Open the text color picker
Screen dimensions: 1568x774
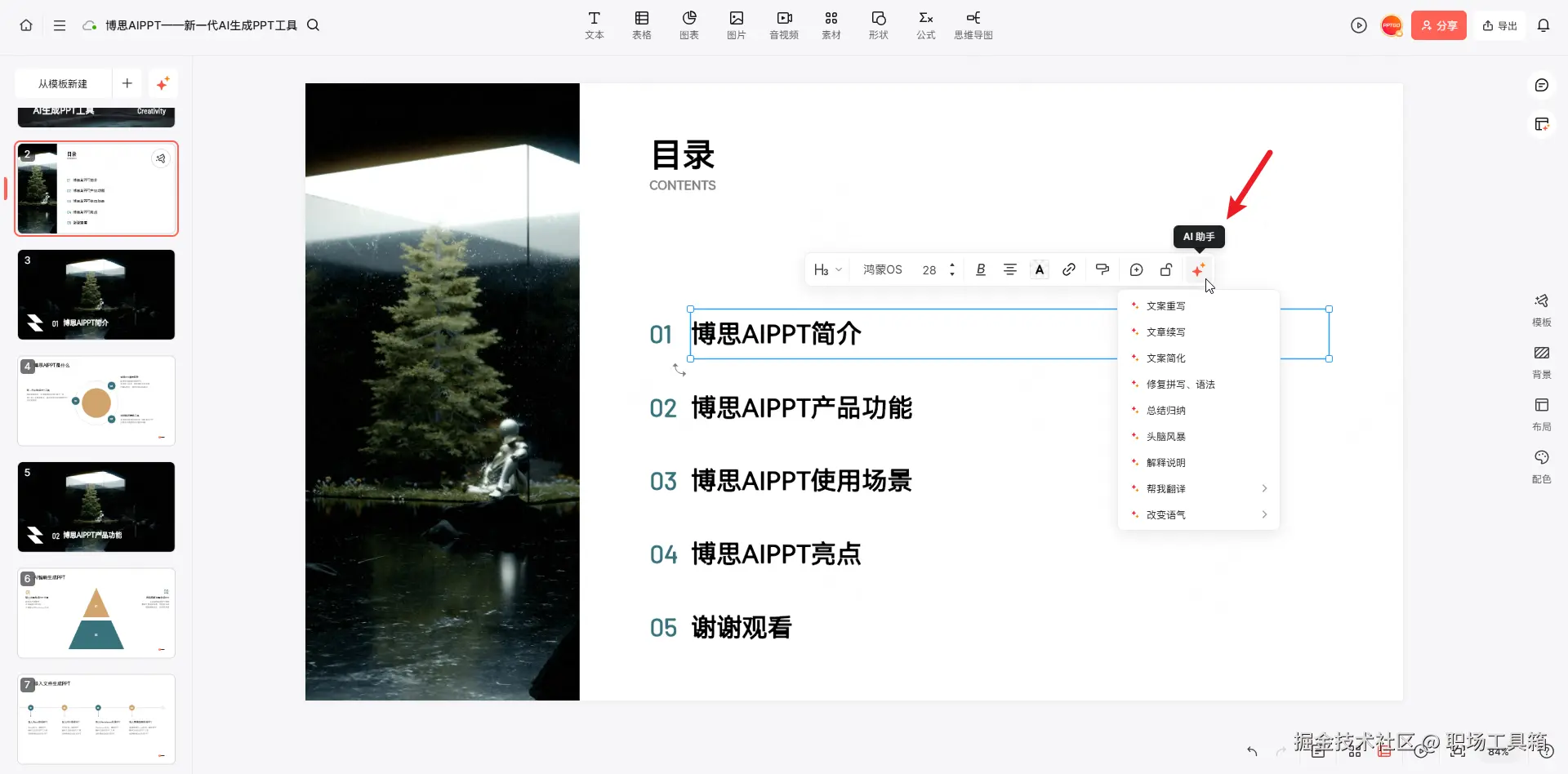(x=1040, y=269)
